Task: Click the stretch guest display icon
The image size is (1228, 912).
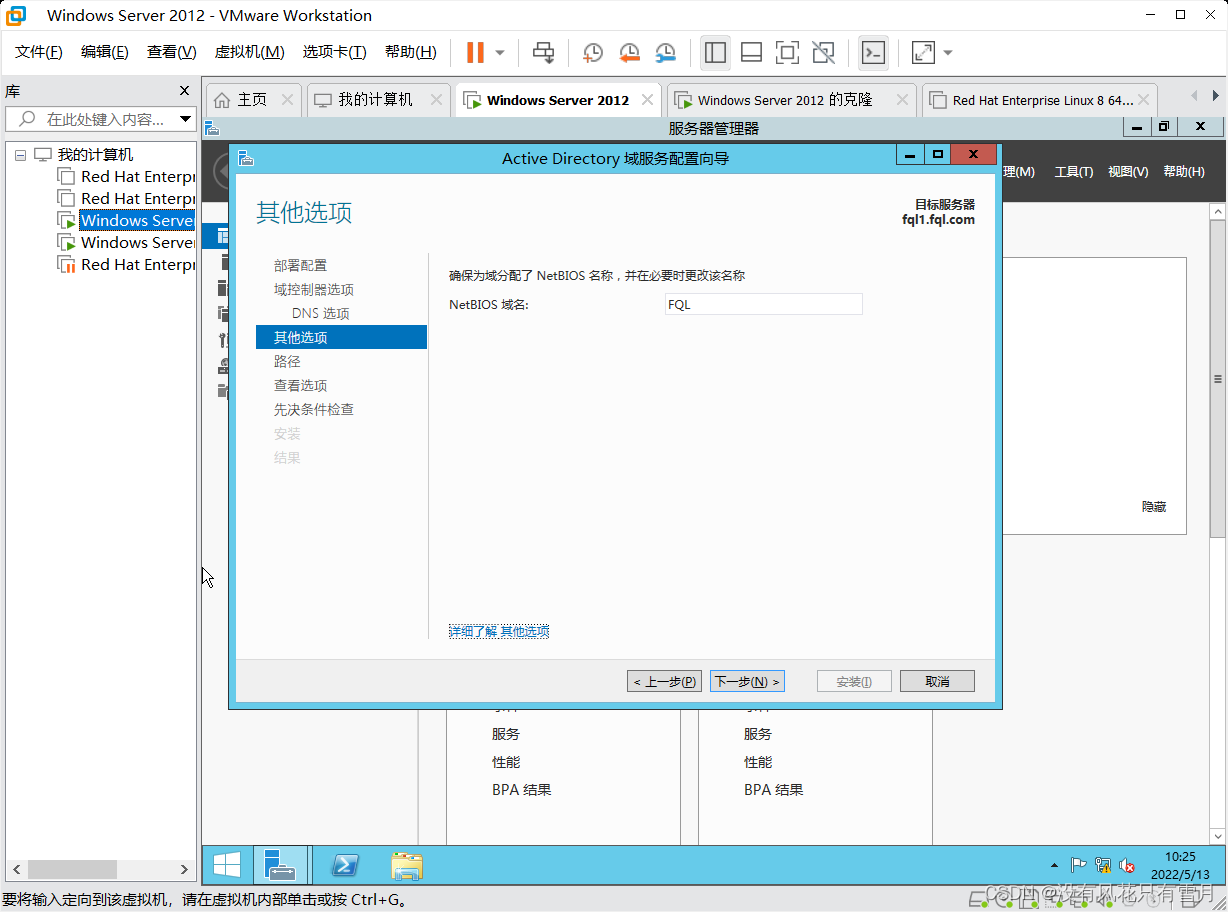Action: point(923,52)
